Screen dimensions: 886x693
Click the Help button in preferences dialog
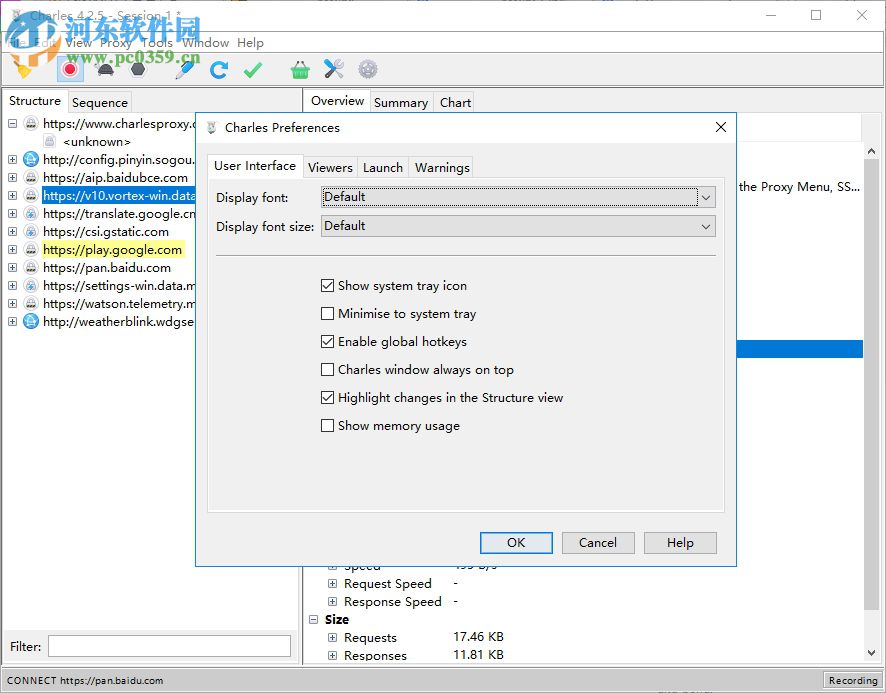click(680, 543)
